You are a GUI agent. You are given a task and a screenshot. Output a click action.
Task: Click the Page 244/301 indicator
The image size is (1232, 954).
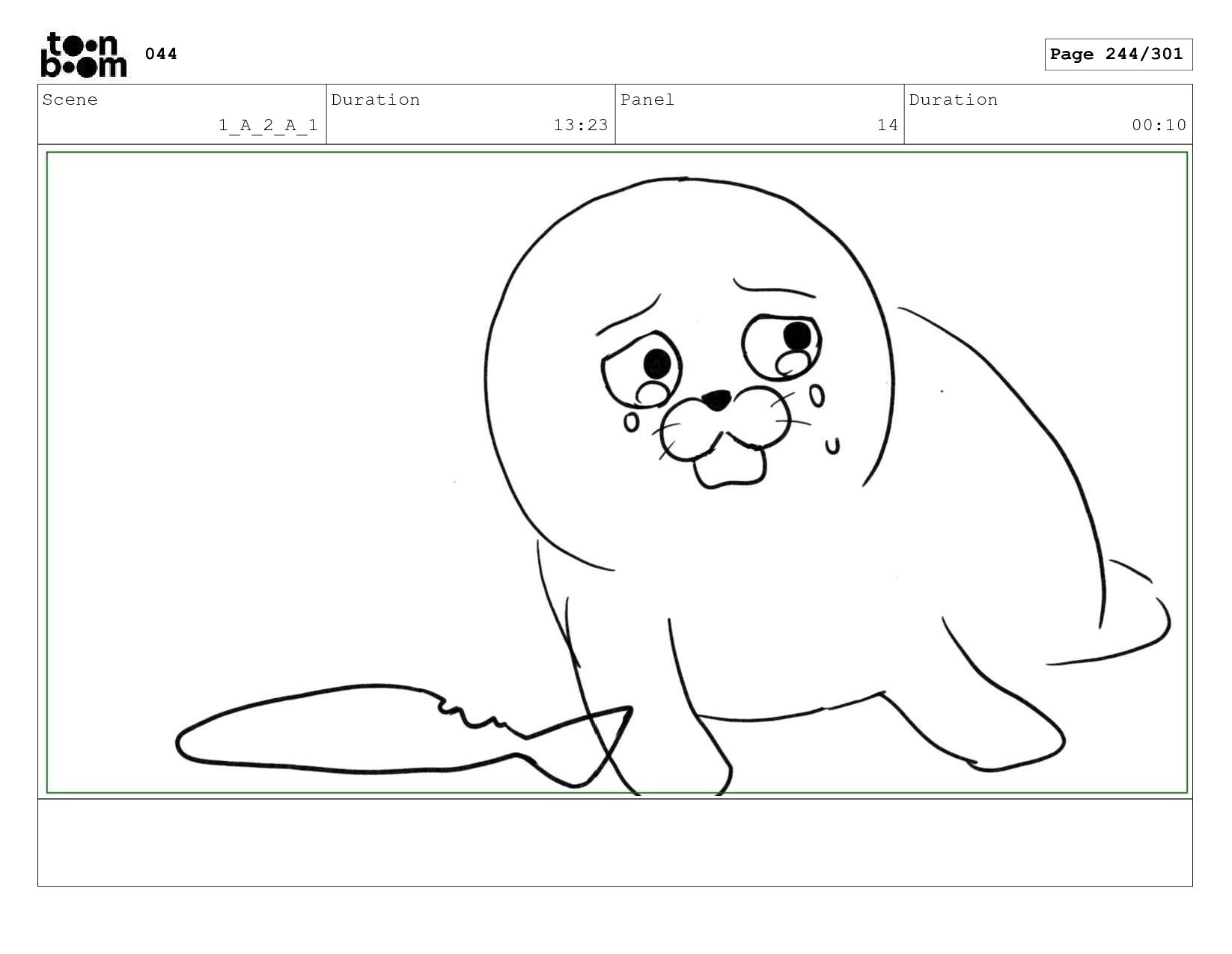coord(1117,55)
